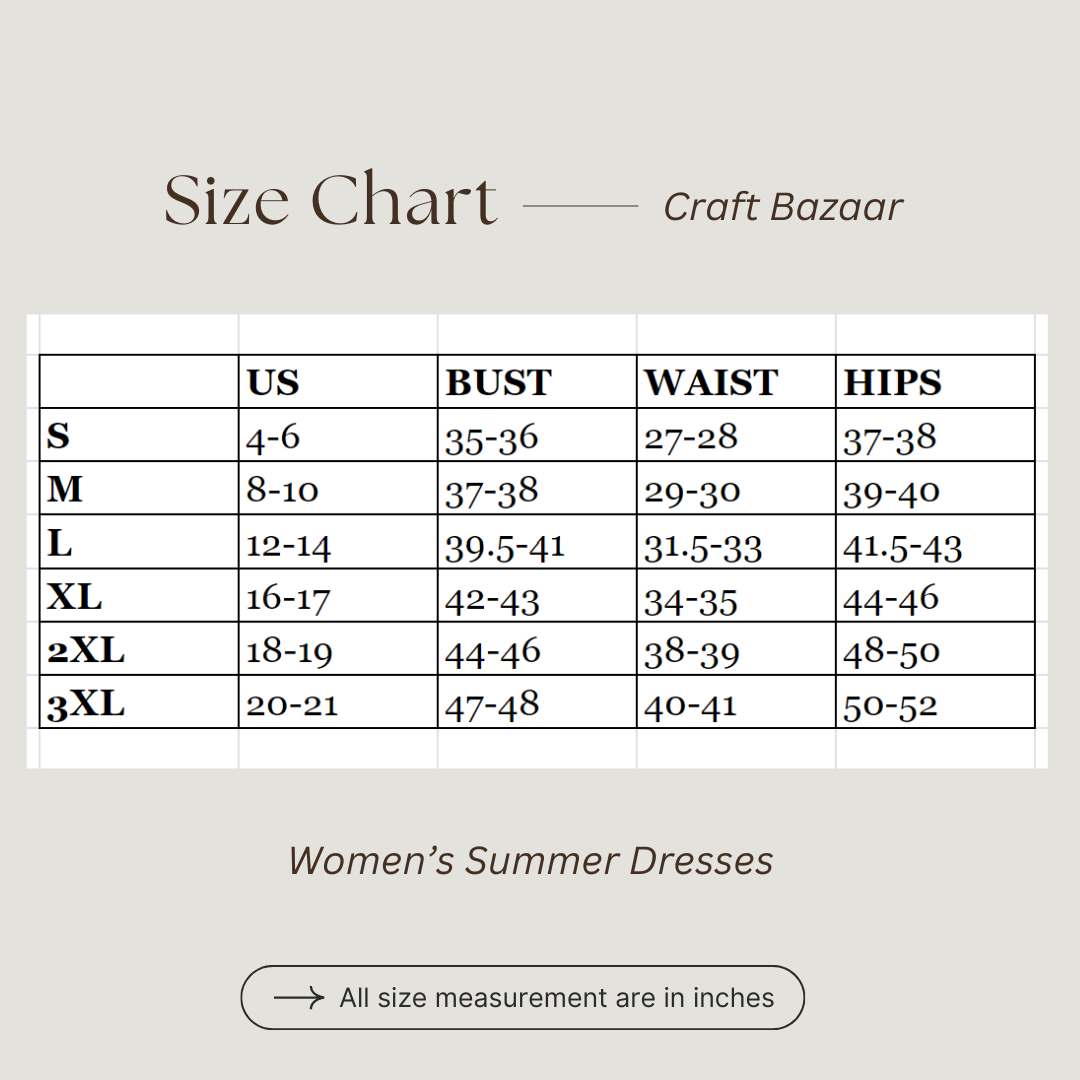1080x1080 pixels.
Task: Click the Women's Summer Dresses caption
Action: (530, 861)
